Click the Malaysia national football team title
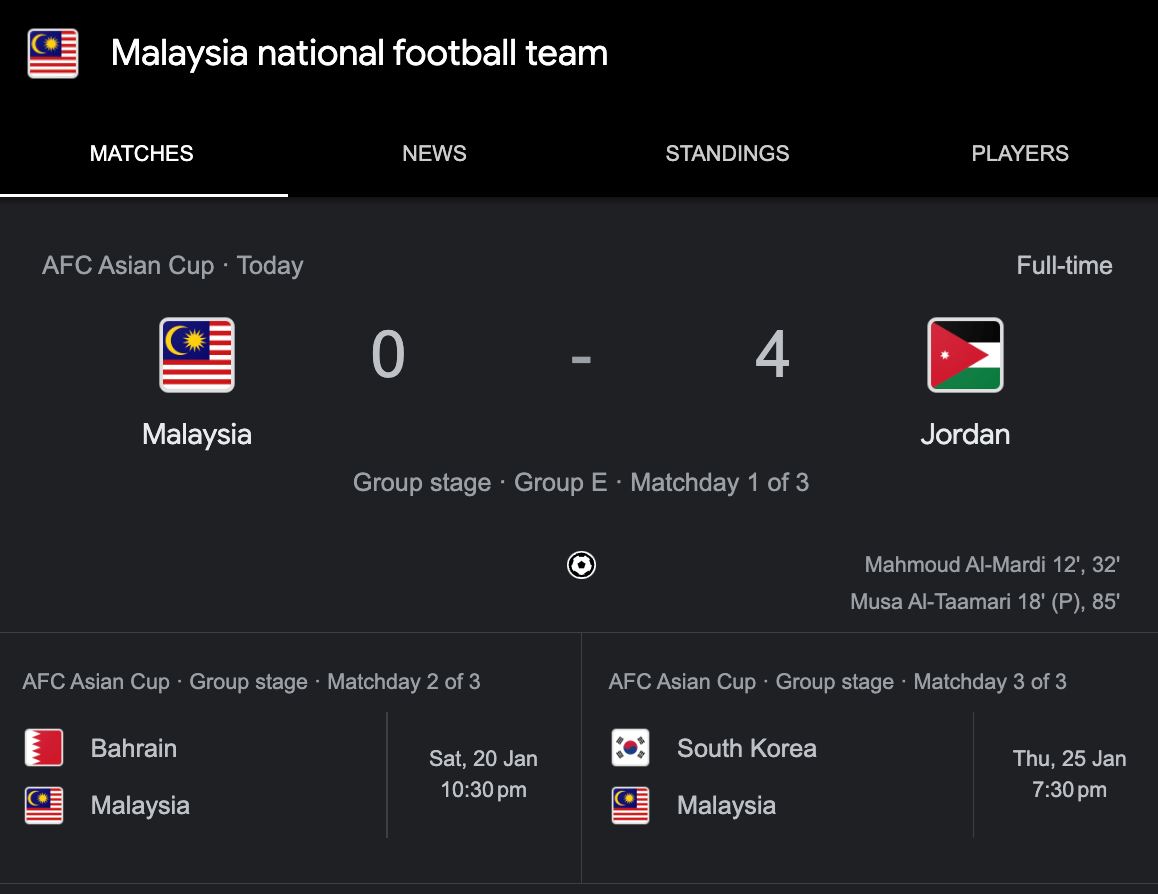This screenshot has width=1158, height=894. tap(358, 53)
